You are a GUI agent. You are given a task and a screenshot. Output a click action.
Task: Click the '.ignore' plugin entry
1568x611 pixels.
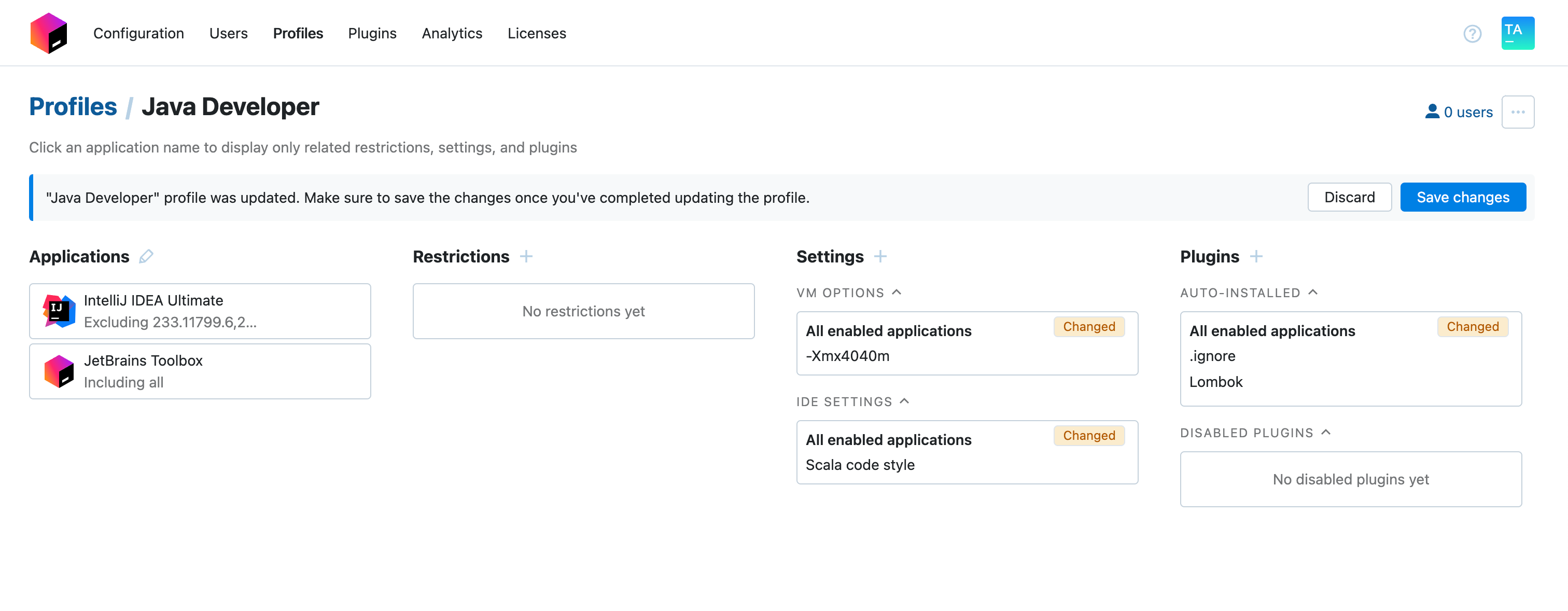tap(1212, 356)
